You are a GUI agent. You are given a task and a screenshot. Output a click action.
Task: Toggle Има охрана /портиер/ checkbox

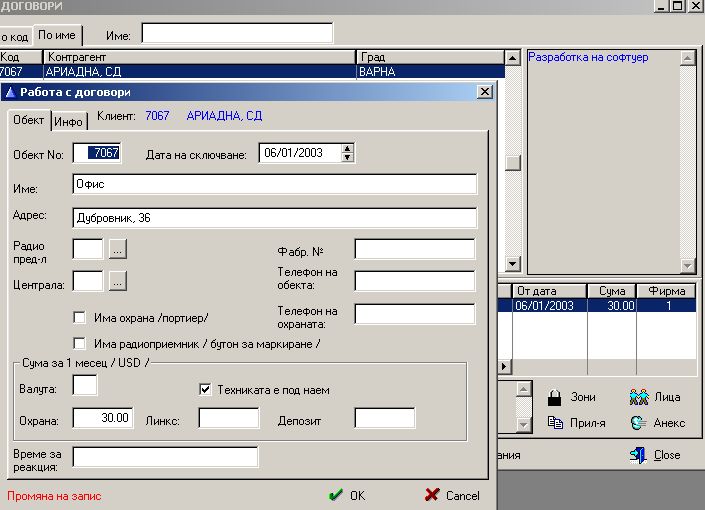(x=80, y=318)
